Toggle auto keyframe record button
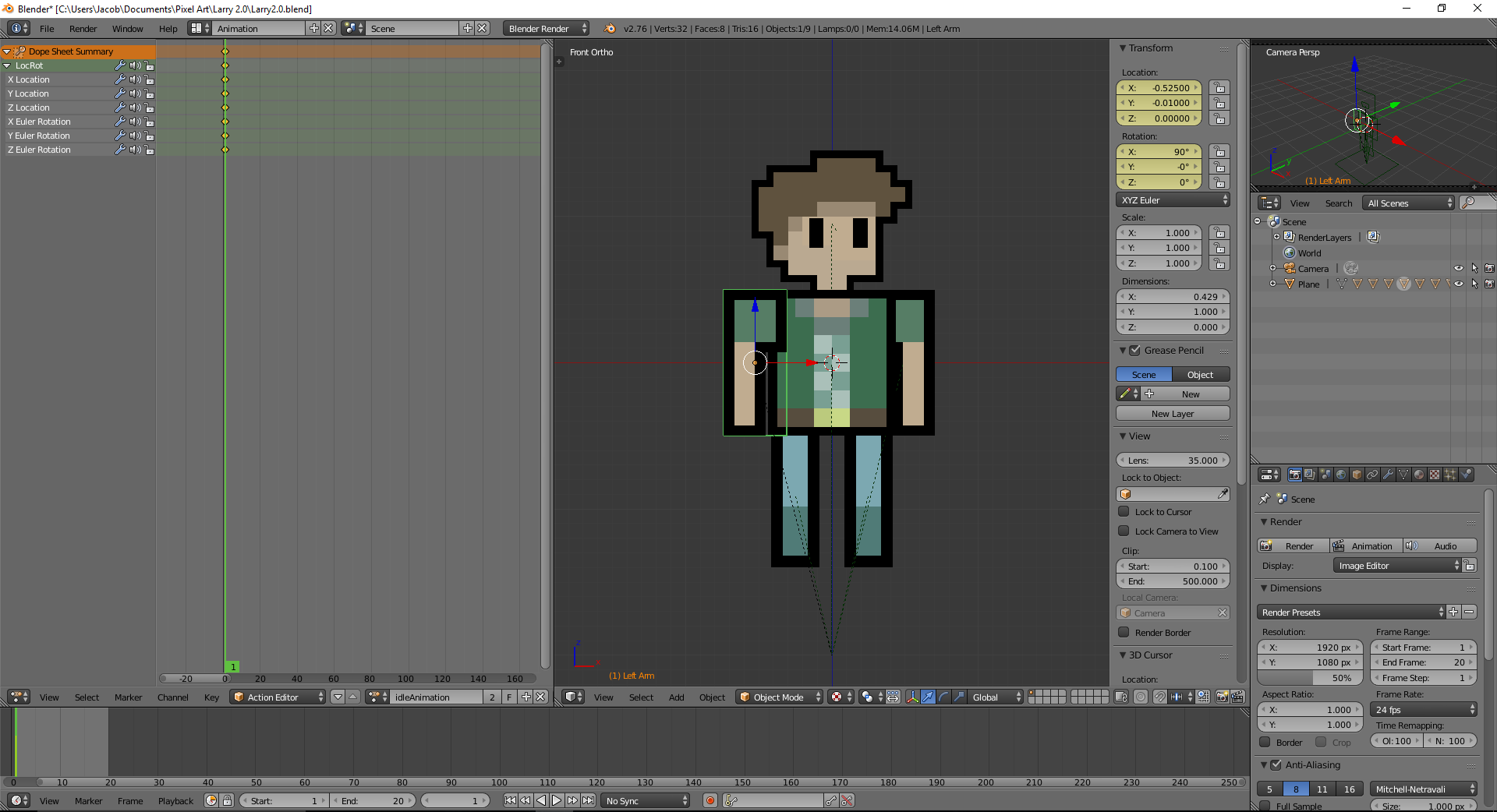Screen dimensions: 1497x812 (x=710, y=800)
